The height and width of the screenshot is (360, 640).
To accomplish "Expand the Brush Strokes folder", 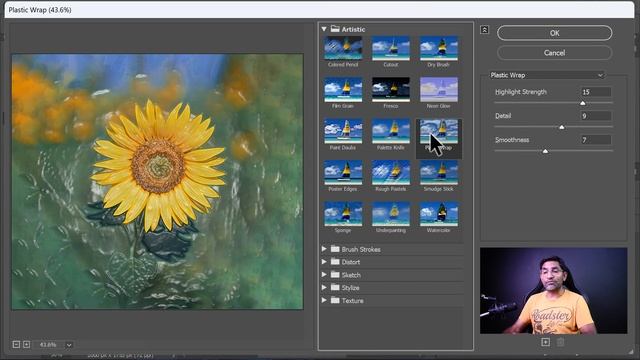I will click(x=324, y=249).
